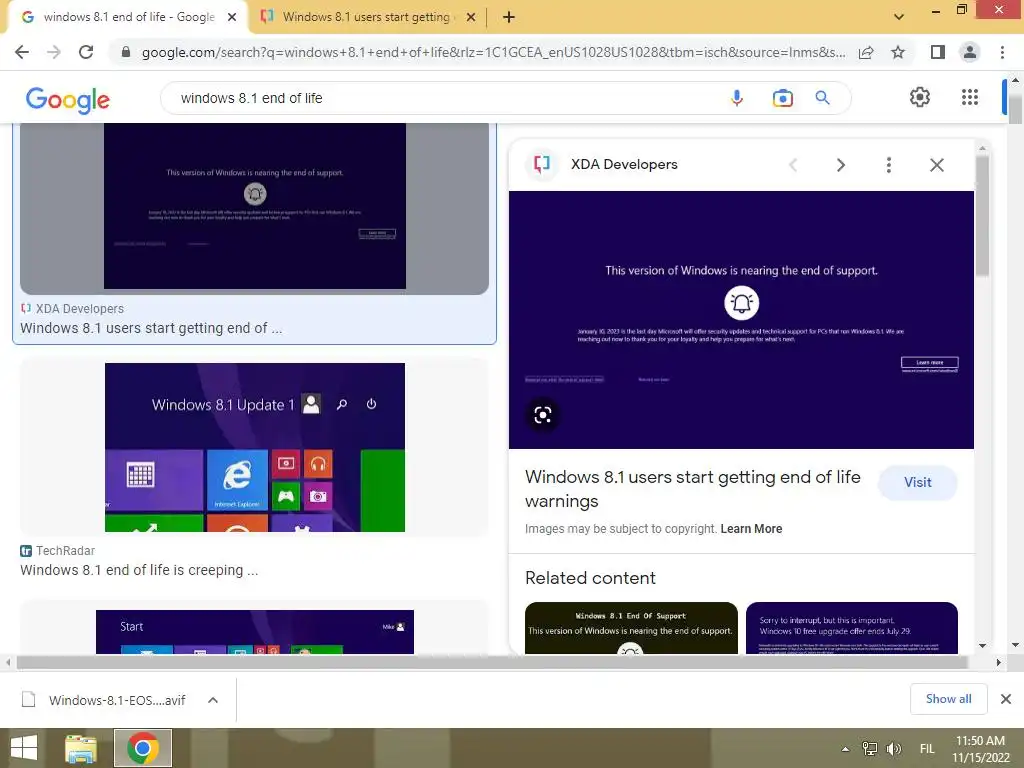The width and height of the screenshot is (1024, 768).
Task: Click the large preview image
Action: (741, 320)
